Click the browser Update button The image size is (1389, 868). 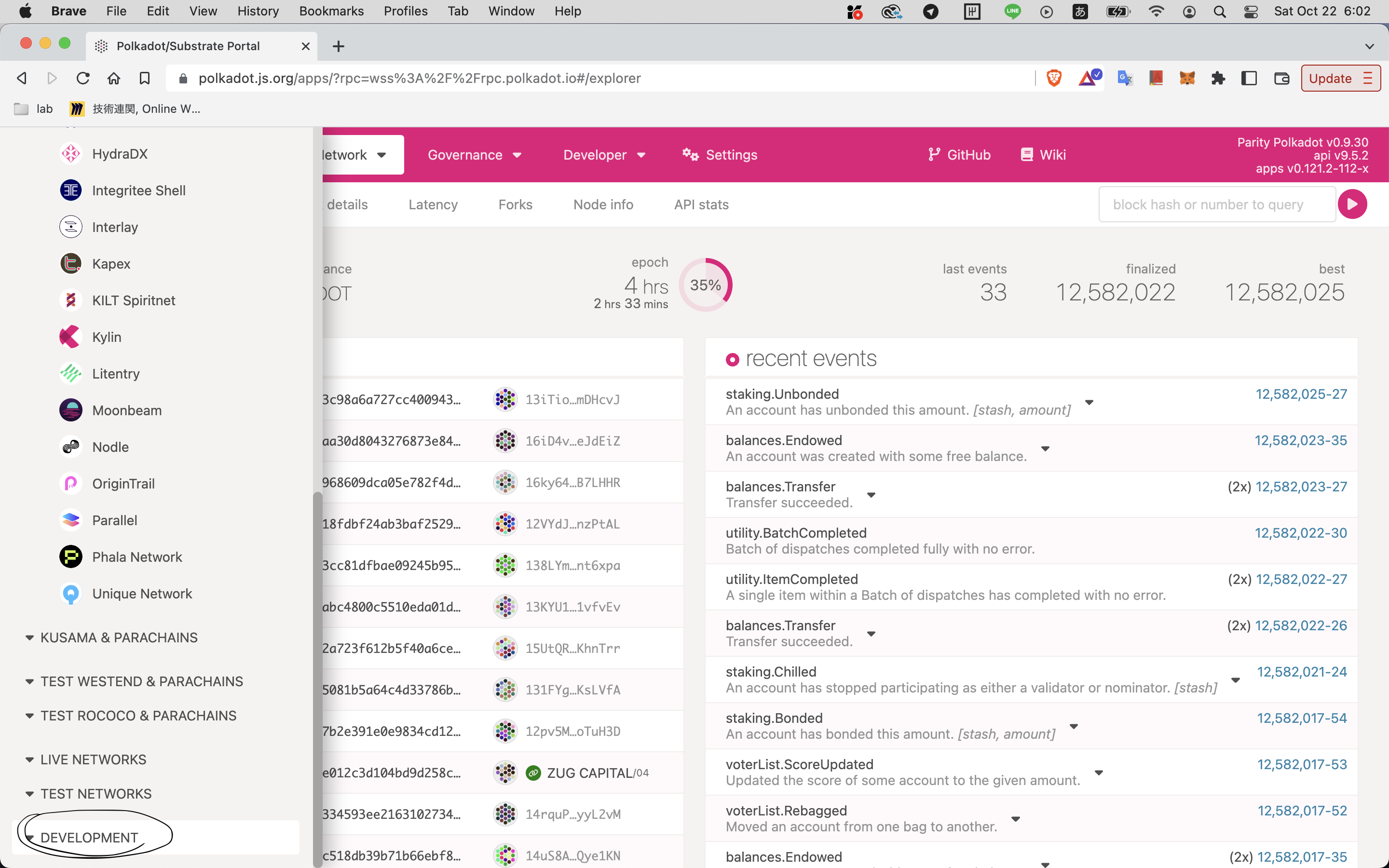pyautogui.click(x=1340, y=78)
